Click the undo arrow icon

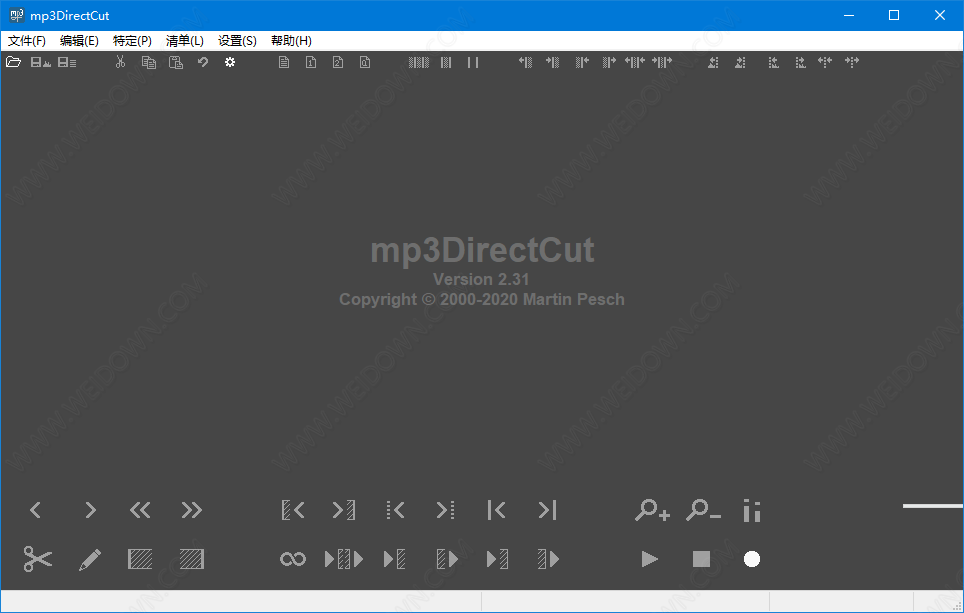203,63
